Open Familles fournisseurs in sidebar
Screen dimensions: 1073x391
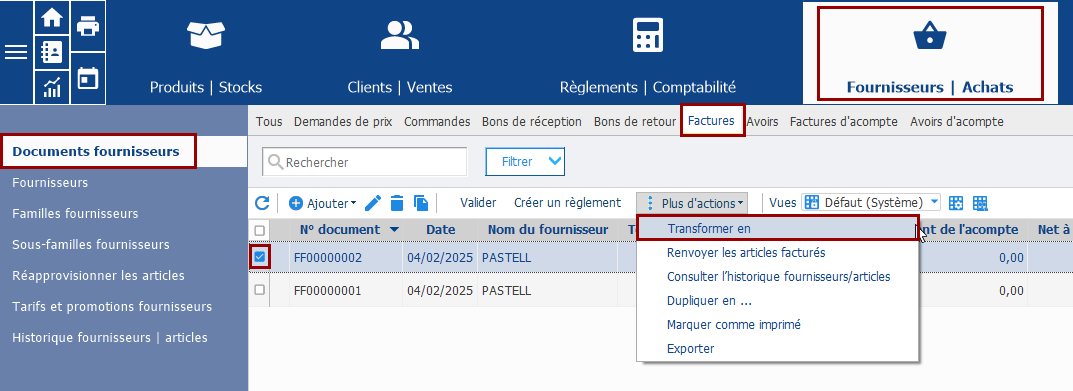pos(75,214)
